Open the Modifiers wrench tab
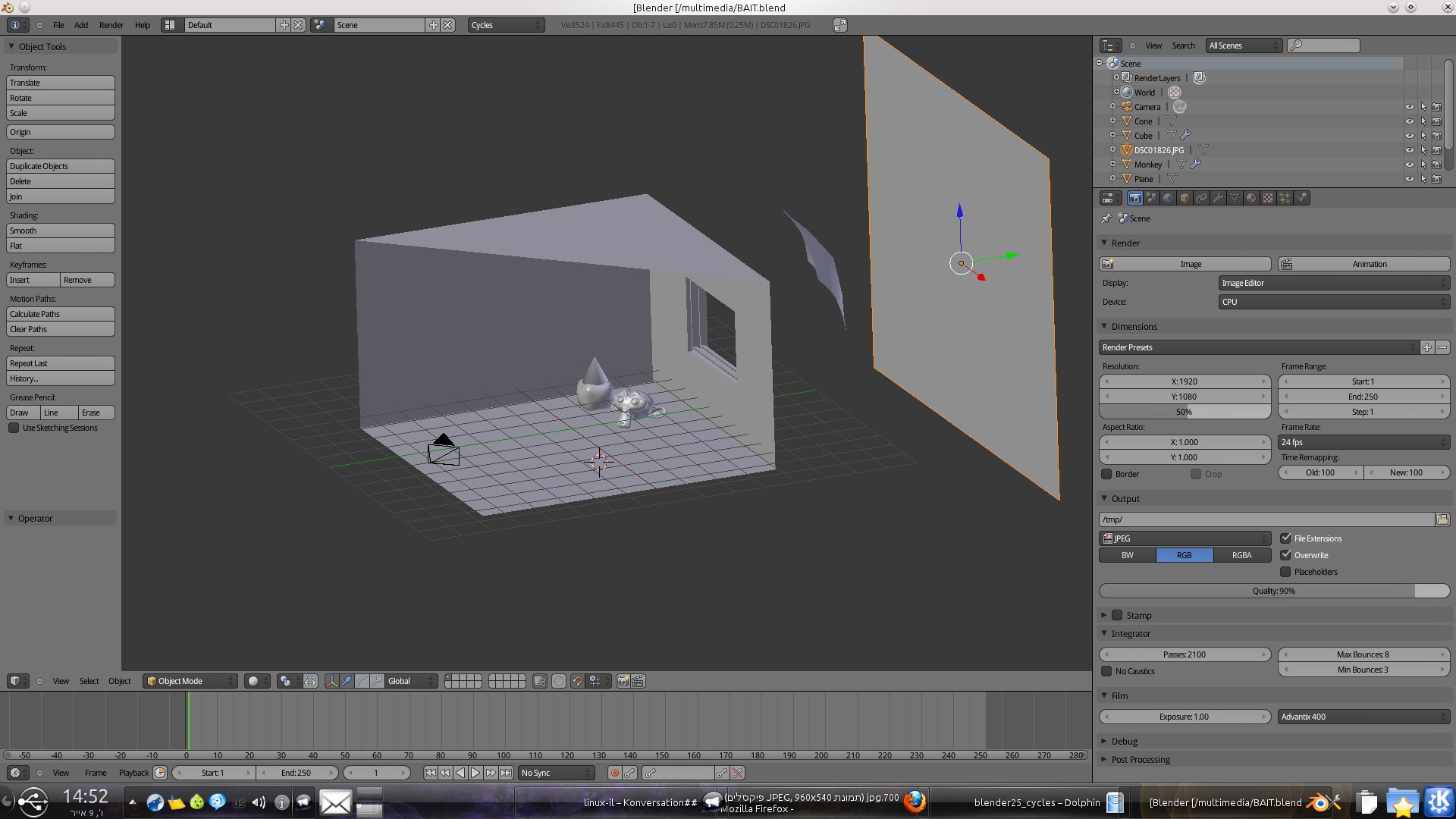 (x=1219, y=198)
